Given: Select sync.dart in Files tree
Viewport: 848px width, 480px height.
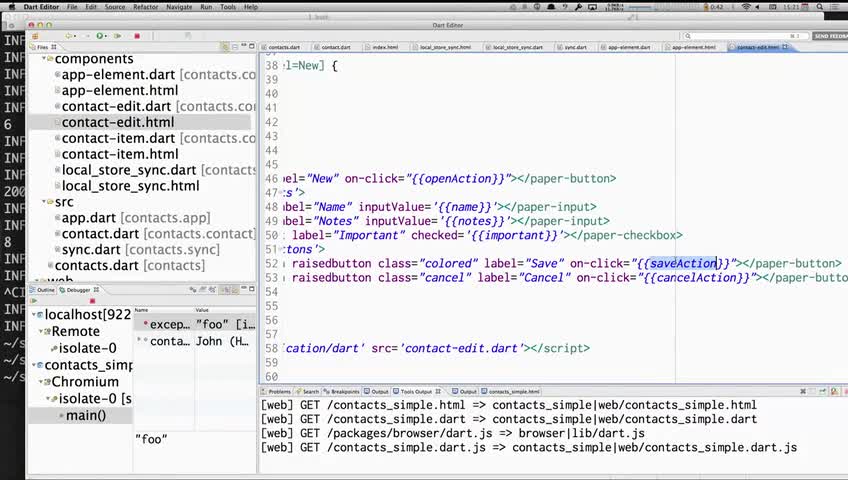Looking at the screenshot, I should coord(91,250).
